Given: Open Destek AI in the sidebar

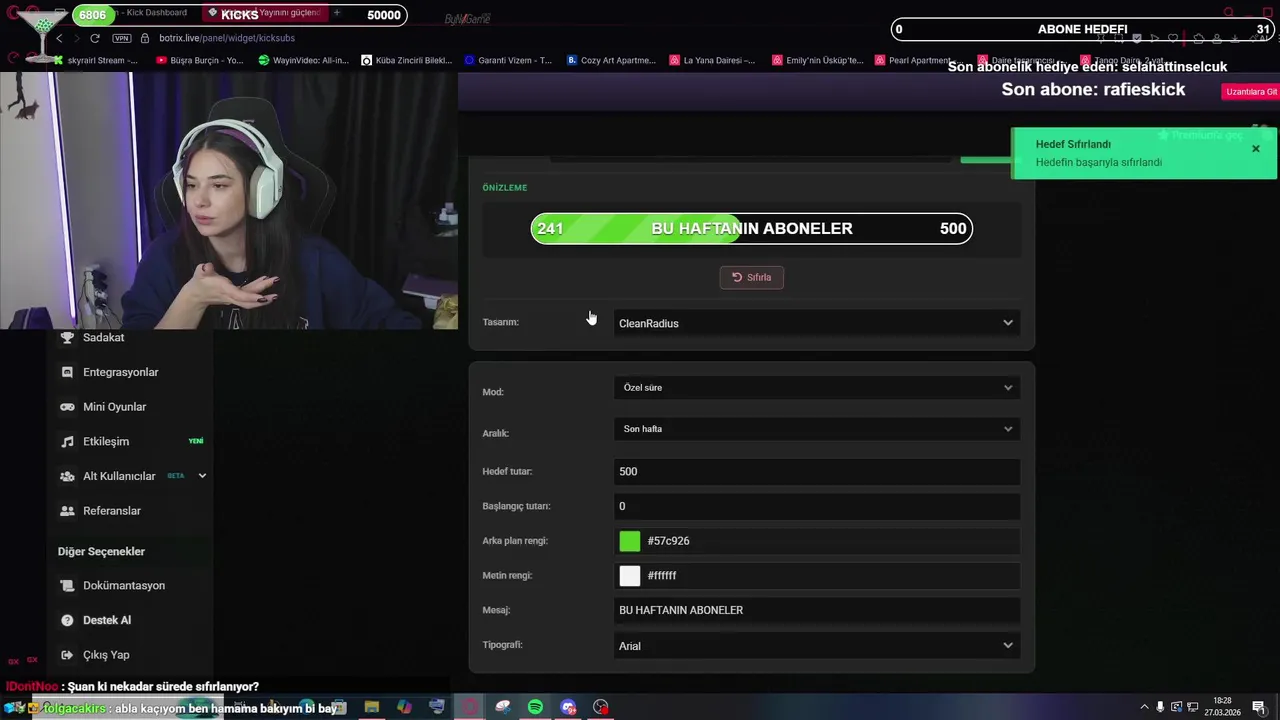Looking at the screenshot, I should pyautogui.click(x=107, y=620).
